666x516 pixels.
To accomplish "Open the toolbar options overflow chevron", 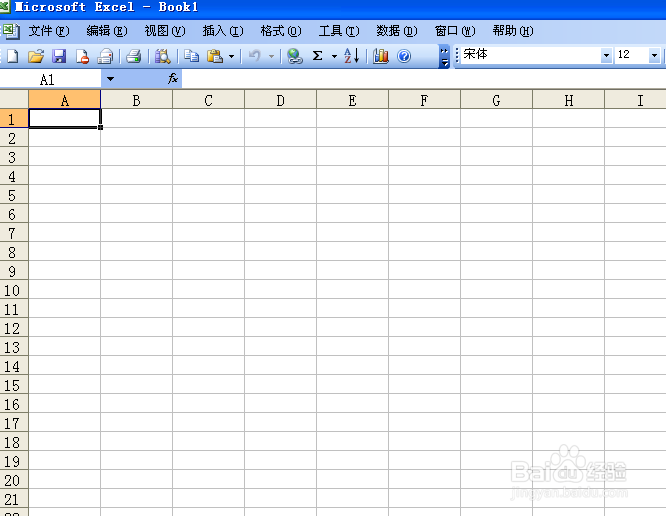I will pyautogui.click(x=444, y=57).
